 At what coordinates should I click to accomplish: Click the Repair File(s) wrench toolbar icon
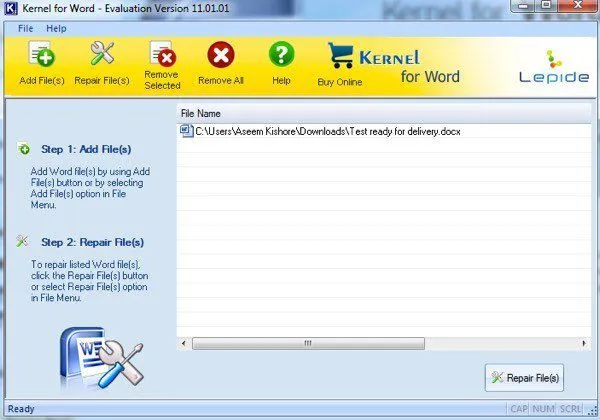tap(102, 54)
